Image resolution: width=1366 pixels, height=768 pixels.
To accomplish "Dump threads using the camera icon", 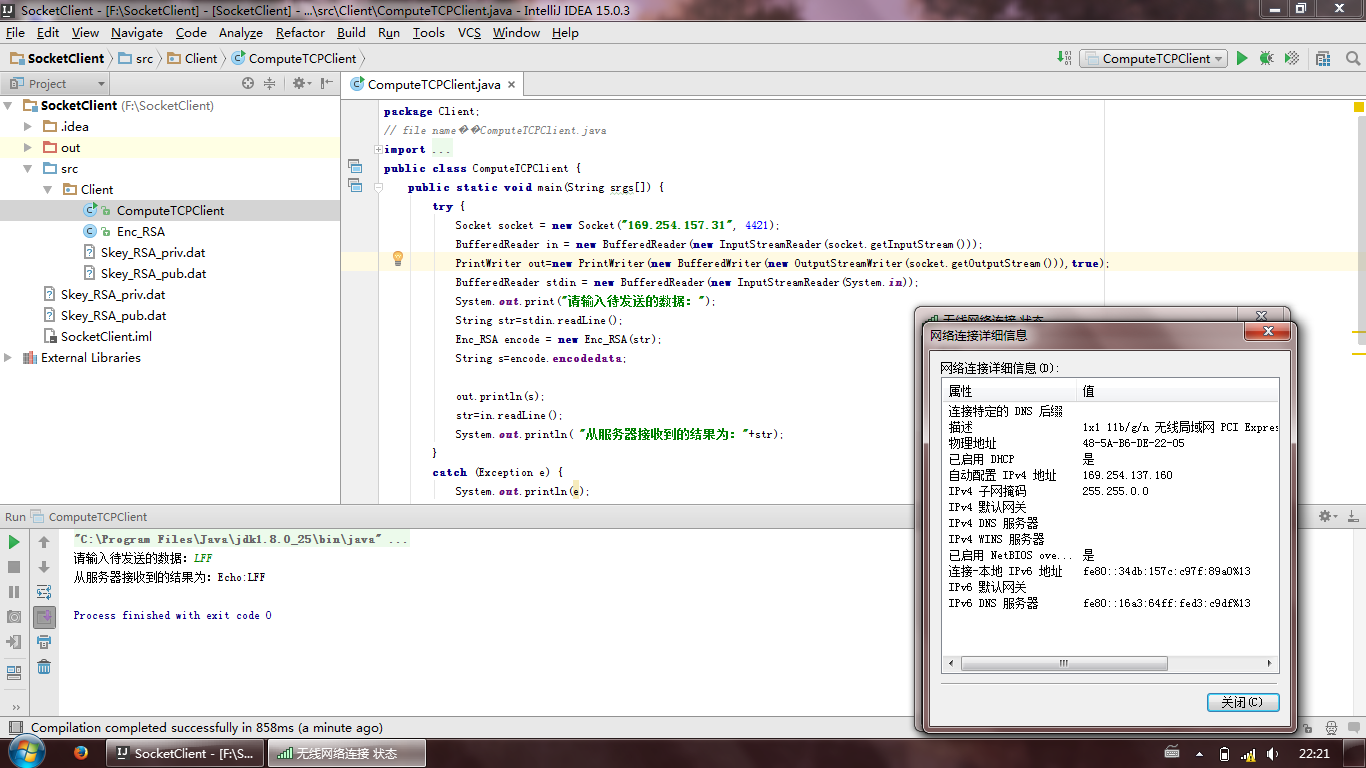I will click(x=14, y=617).
